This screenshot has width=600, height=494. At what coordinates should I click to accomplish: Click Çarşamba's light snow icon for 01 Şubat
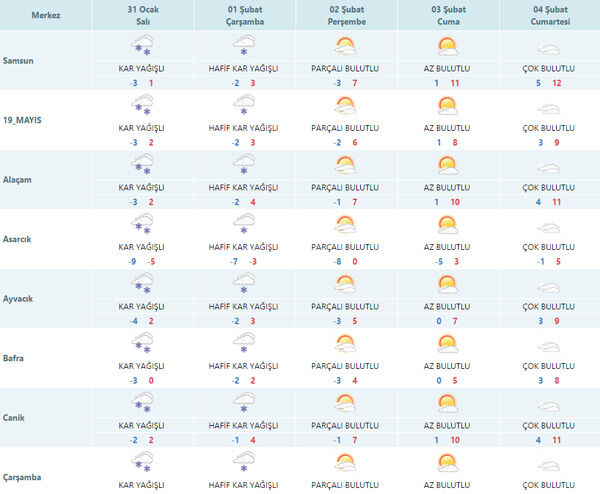click(243, 462)
